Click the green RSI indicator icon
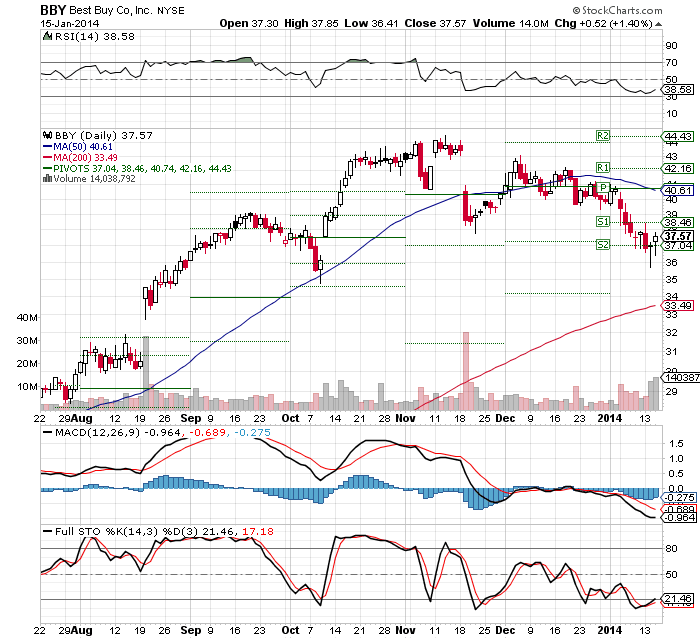Viewport: 700px width, 639px height. coord(47,36)
